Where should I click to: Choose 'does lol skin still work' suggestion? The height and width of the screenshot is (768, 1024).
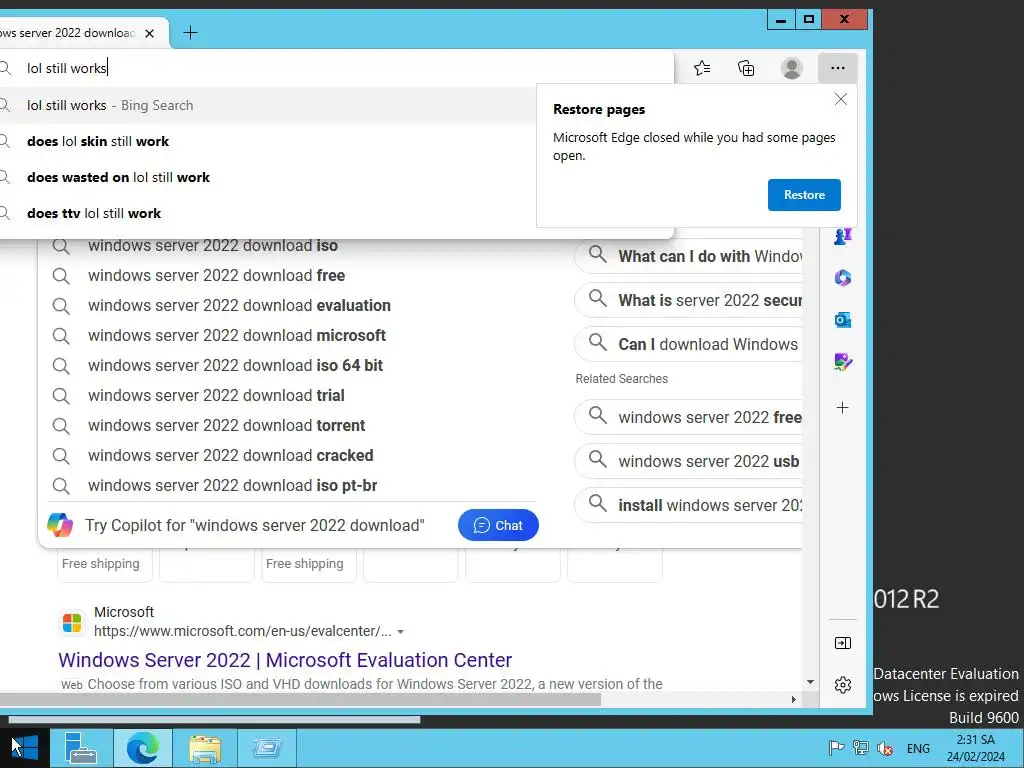(x=268, y=141)
